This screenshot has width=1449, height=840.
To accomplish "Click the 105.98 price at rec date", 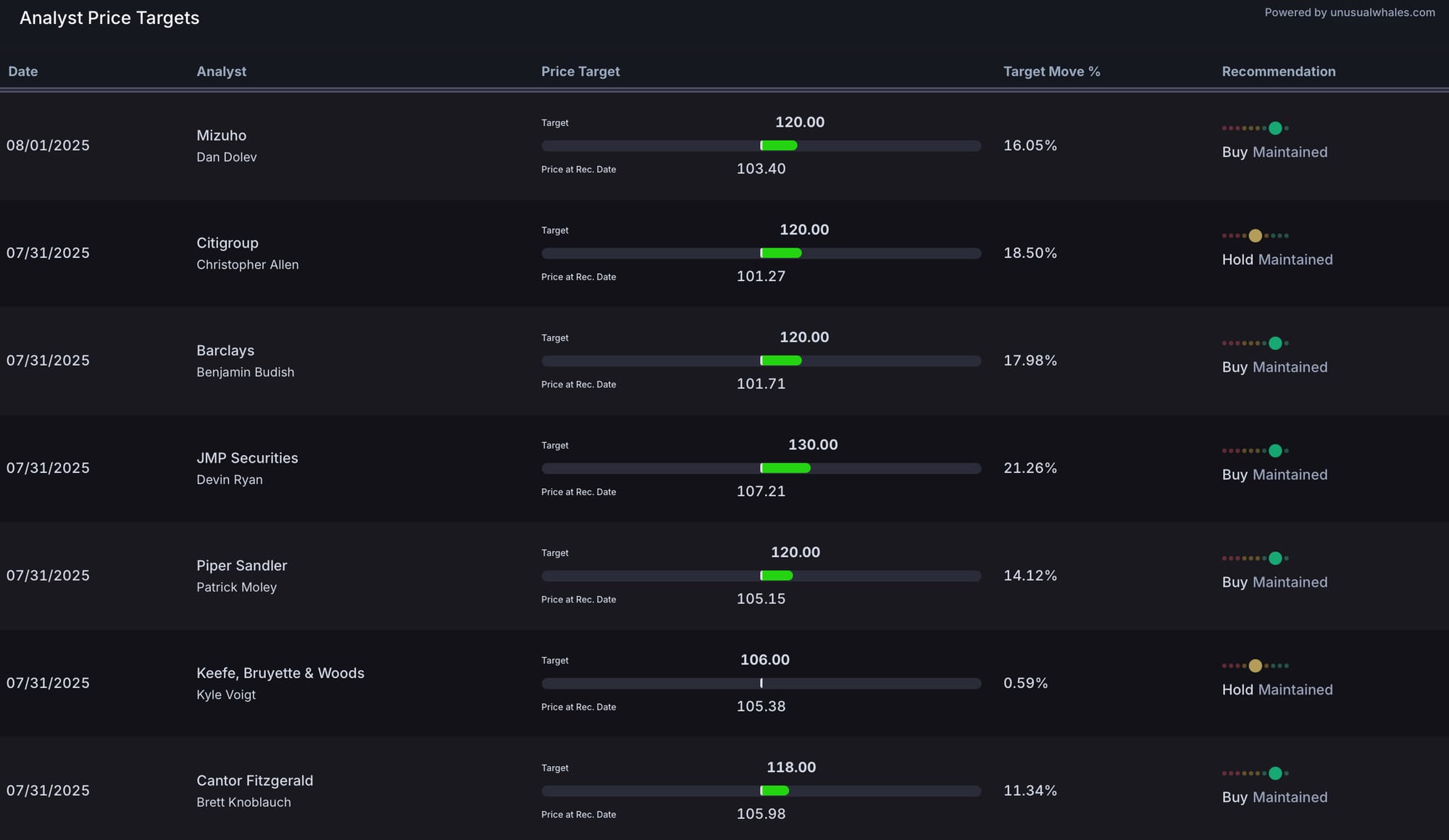I will coord(761,814).
